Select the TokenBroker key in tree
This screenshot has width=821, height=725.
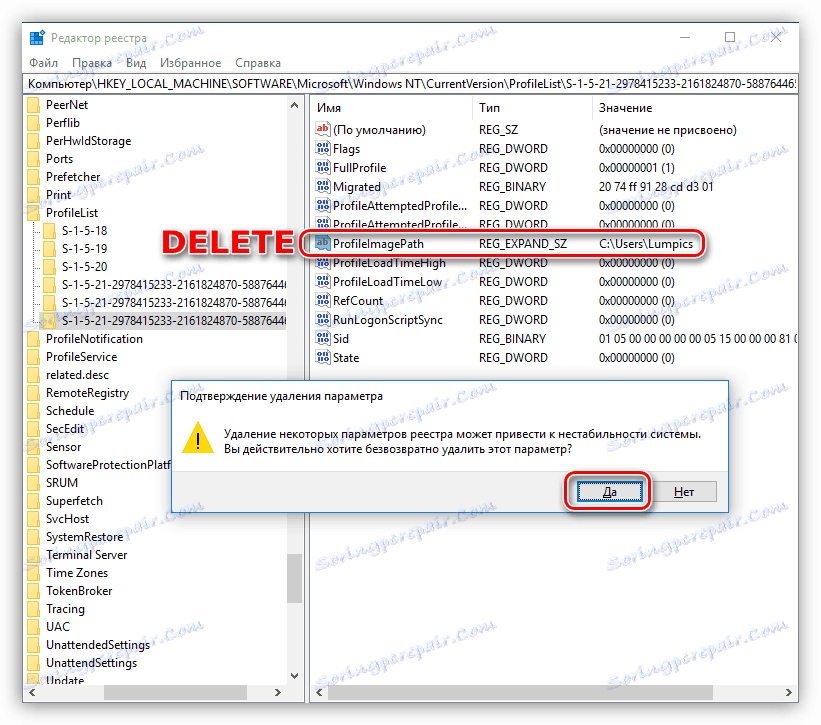(79, 590)
